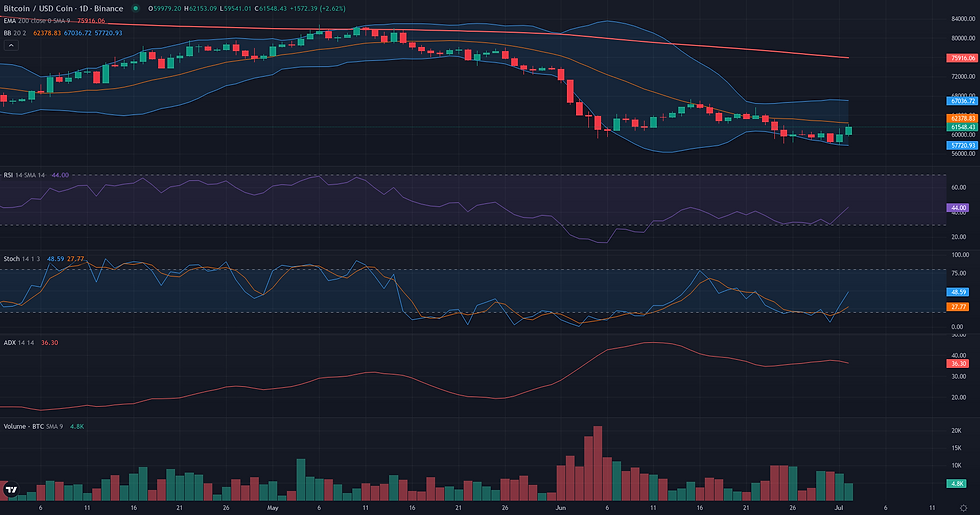Click the May label on time axis
980x515 pixels.
[272, 508]
